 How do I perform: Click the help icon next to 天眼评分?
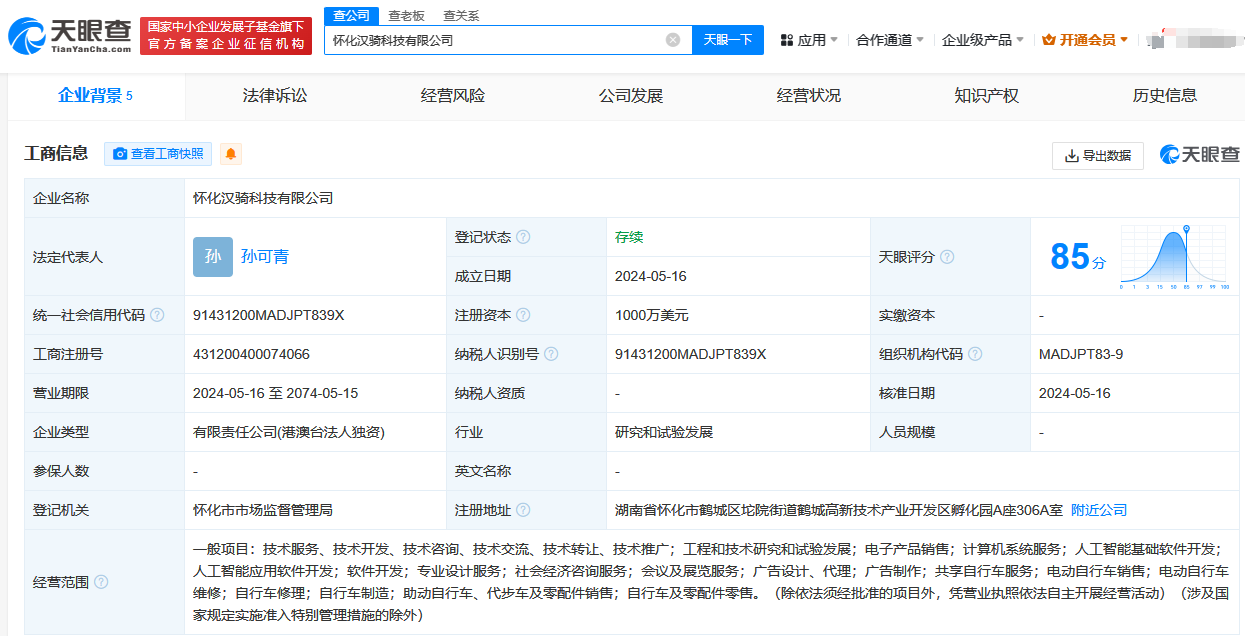(947, 257)
